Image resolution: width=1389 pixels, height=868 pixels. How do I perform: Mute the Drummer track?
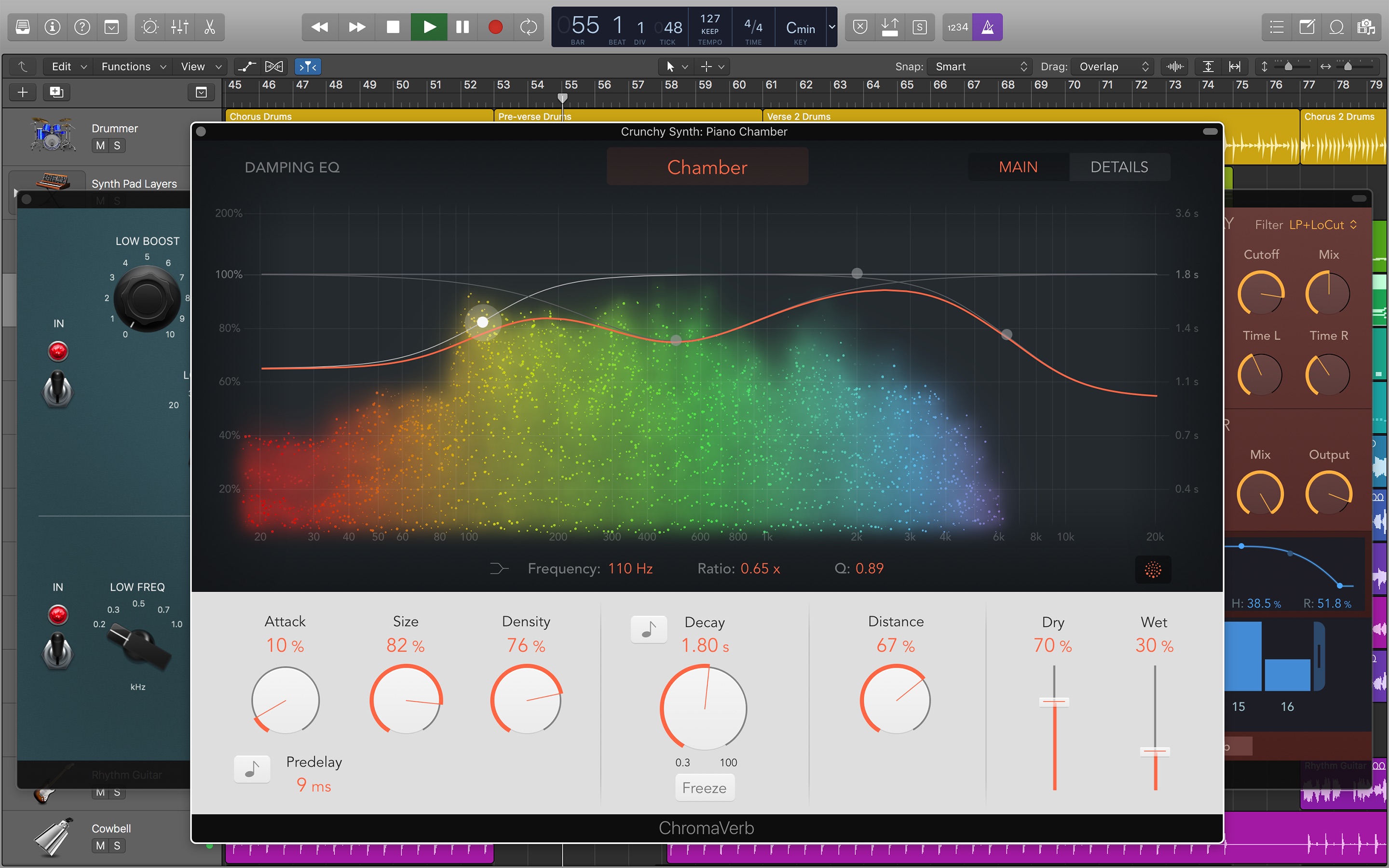point(100,145)
